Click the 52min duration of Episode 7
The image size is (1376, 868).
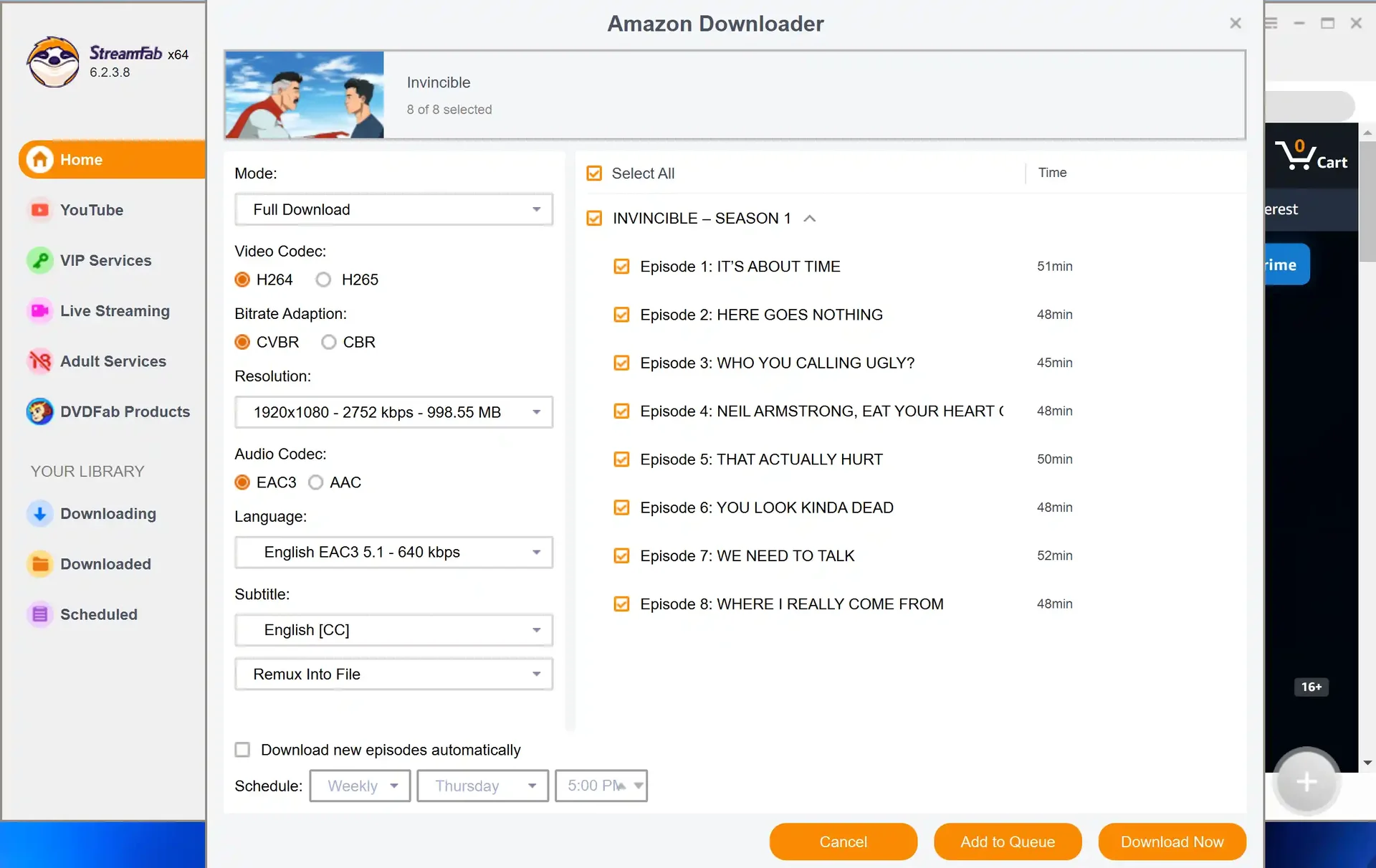(x=1054, y=555)
